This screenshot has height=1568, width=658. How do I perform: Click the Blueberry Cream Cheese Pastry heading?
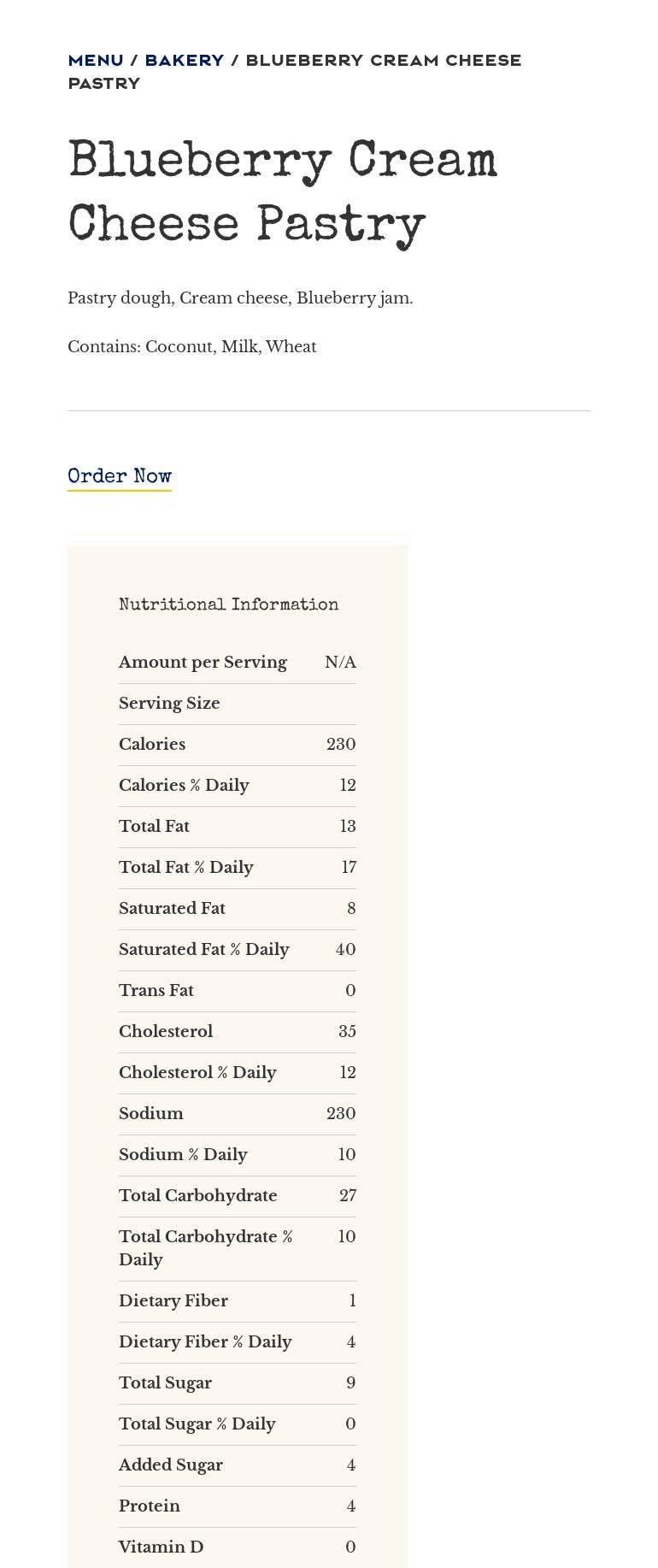click(282, 194)
